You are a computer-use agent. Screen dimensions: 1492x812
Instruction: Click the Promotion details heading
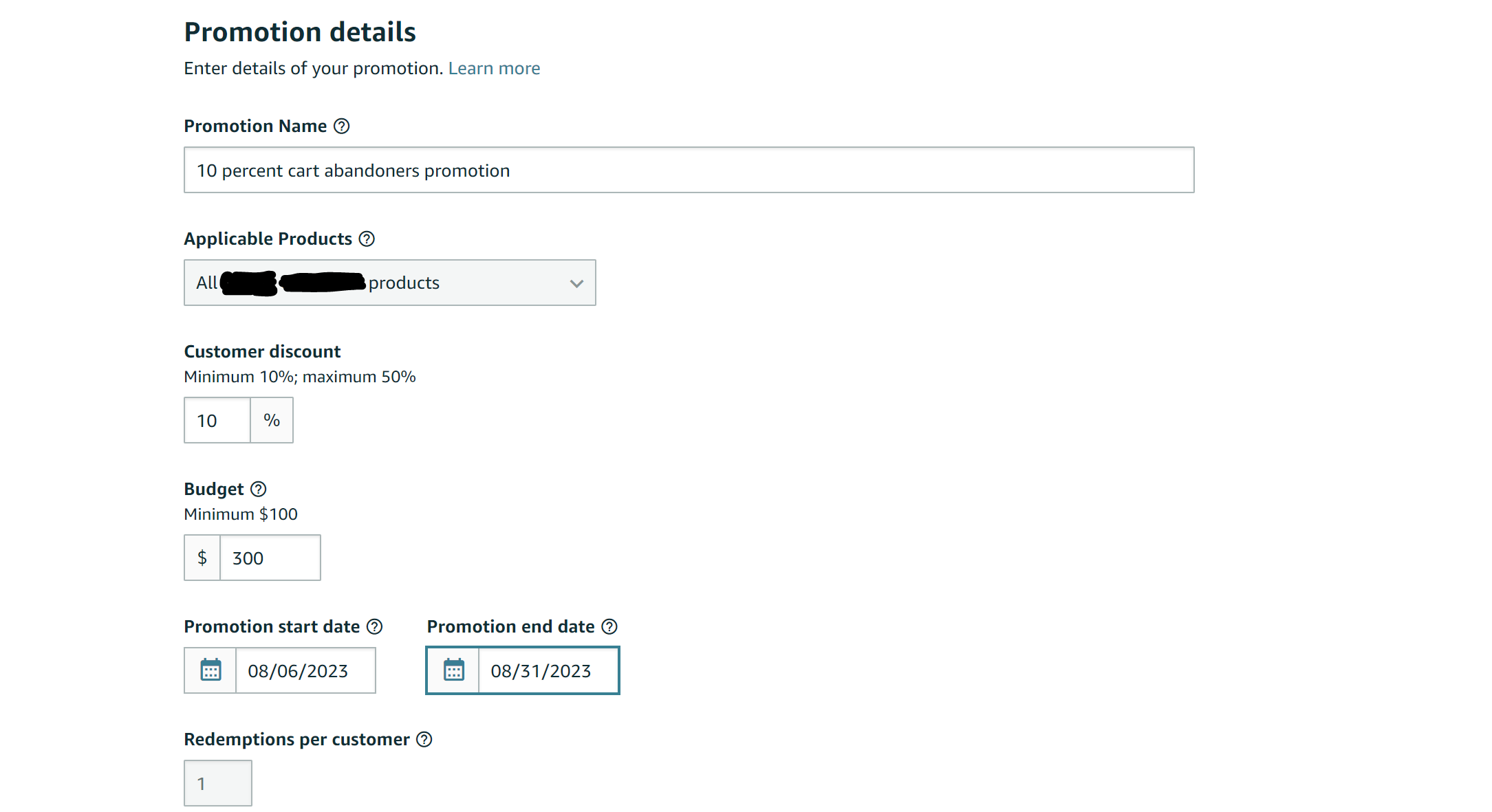click(300, 32)
